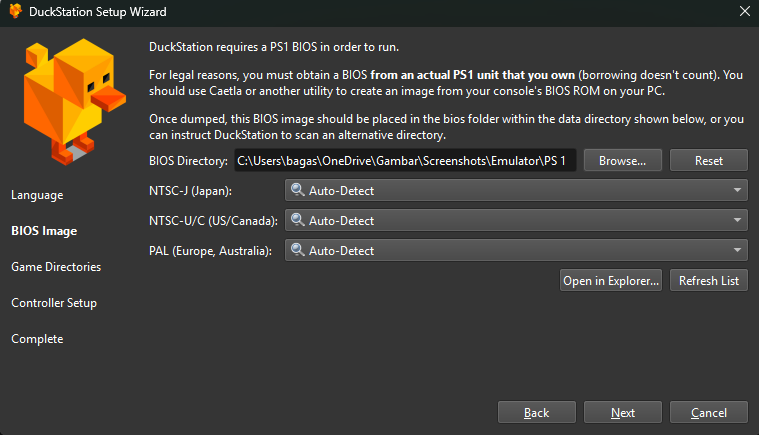Image resolution: width=759 pixels, height=435 pixels.
Task: Click magnifier icon in NTSC-U/C dropdown
Action: pyautogui.click(x=298, y=220)
